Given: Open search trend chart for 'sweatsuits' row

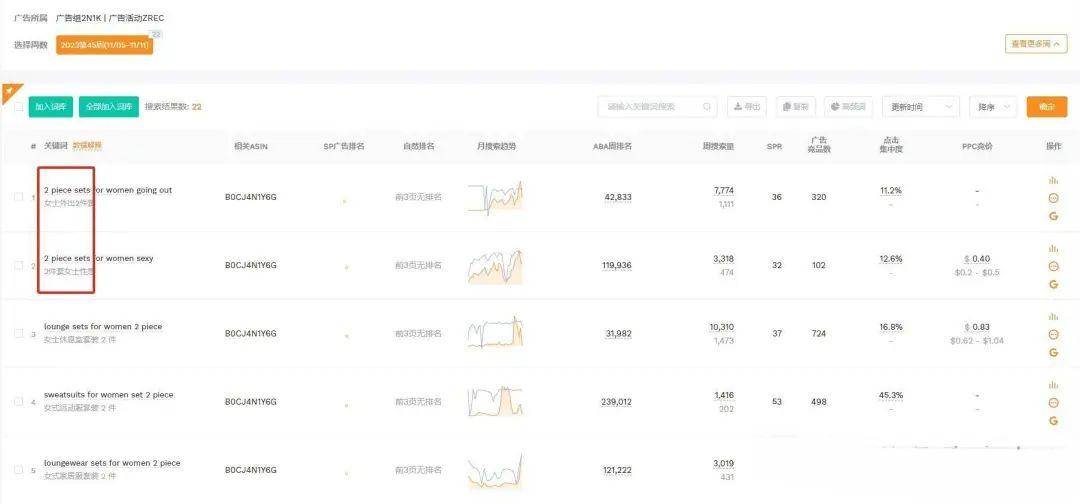Looking at the screenshot, I should coord(495,401).
